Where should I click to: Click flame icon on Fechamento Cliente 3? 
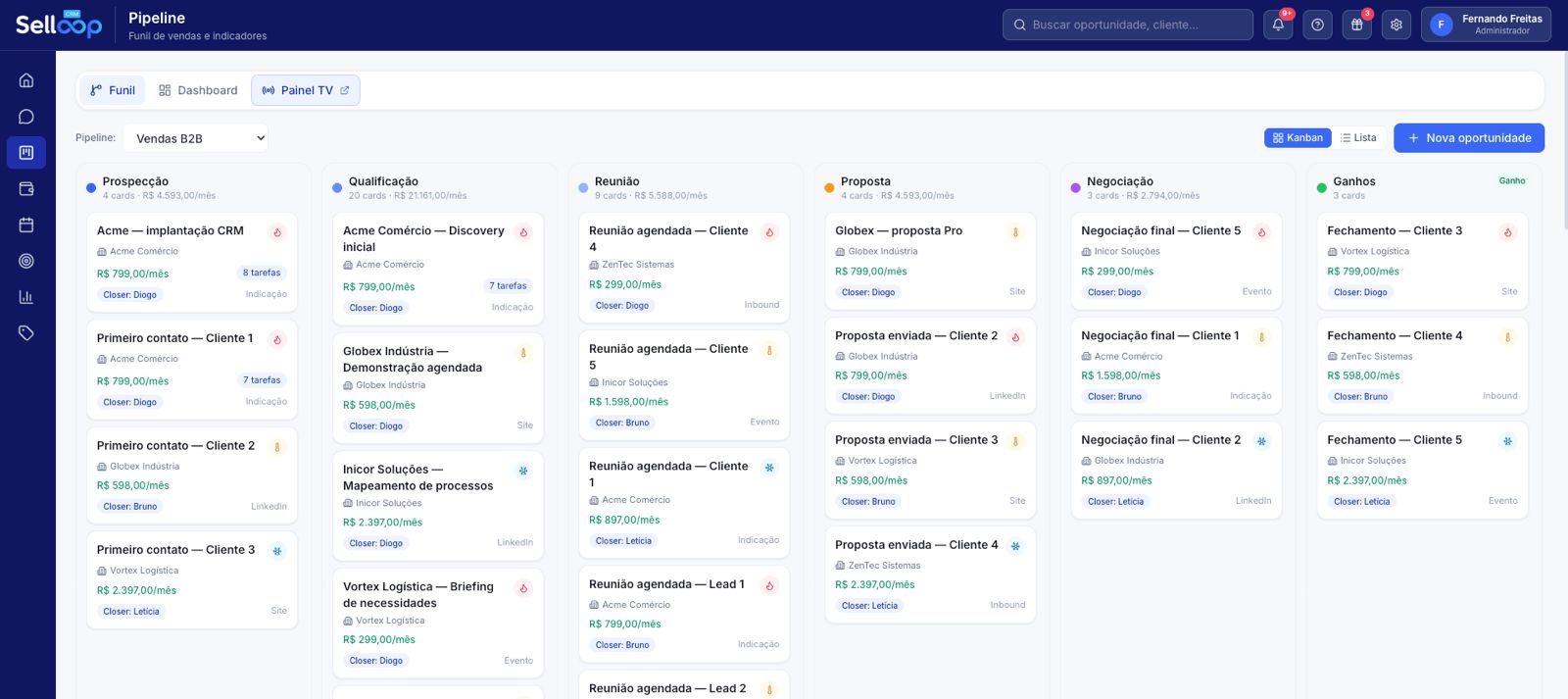(1507, 232)
